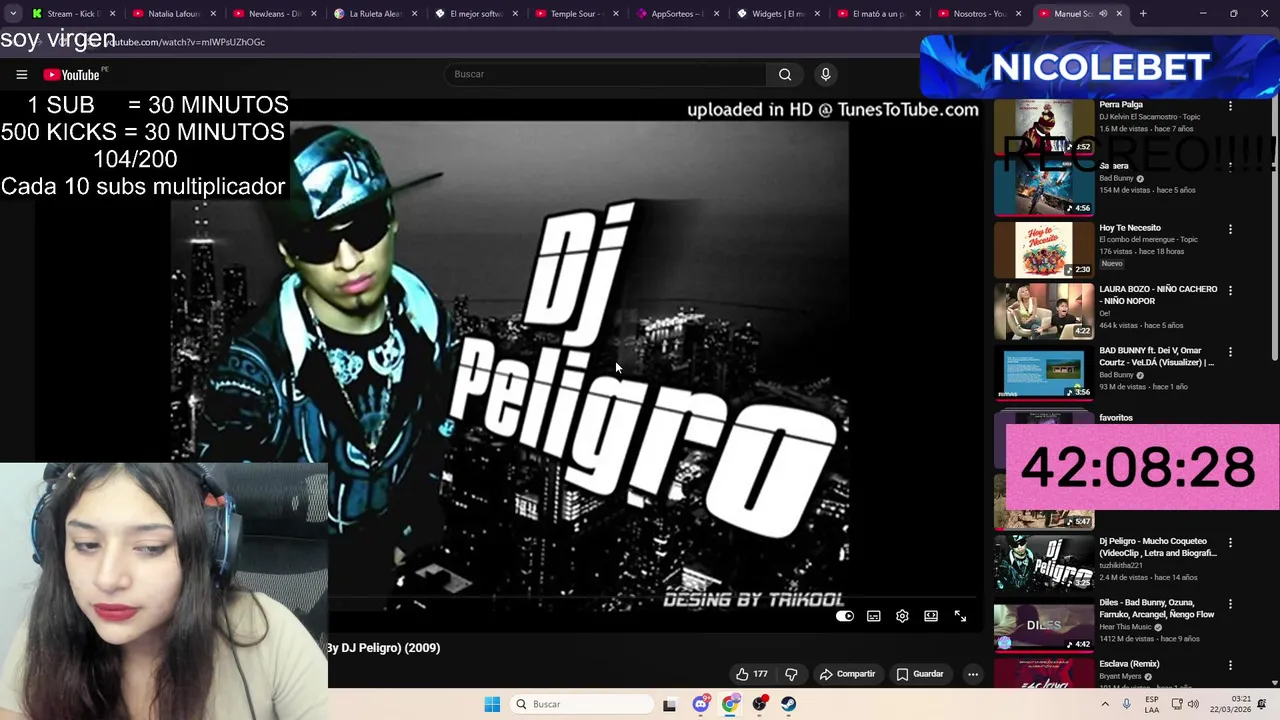
Task: Click the search magnifier button
Action: click(785, 74)
